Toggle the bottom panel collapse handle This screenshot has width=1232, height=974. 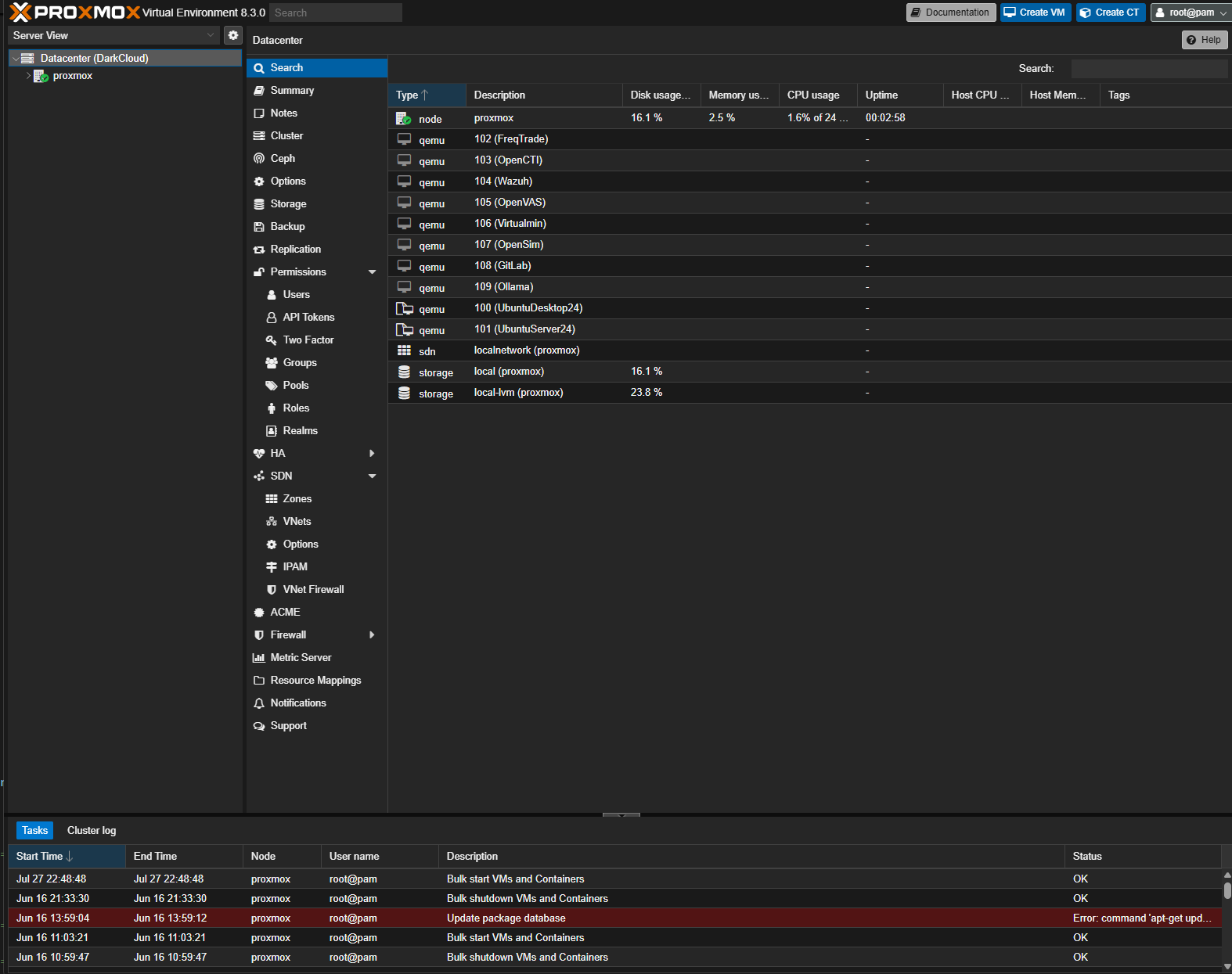pyautogui.click(x=621, y=814)
